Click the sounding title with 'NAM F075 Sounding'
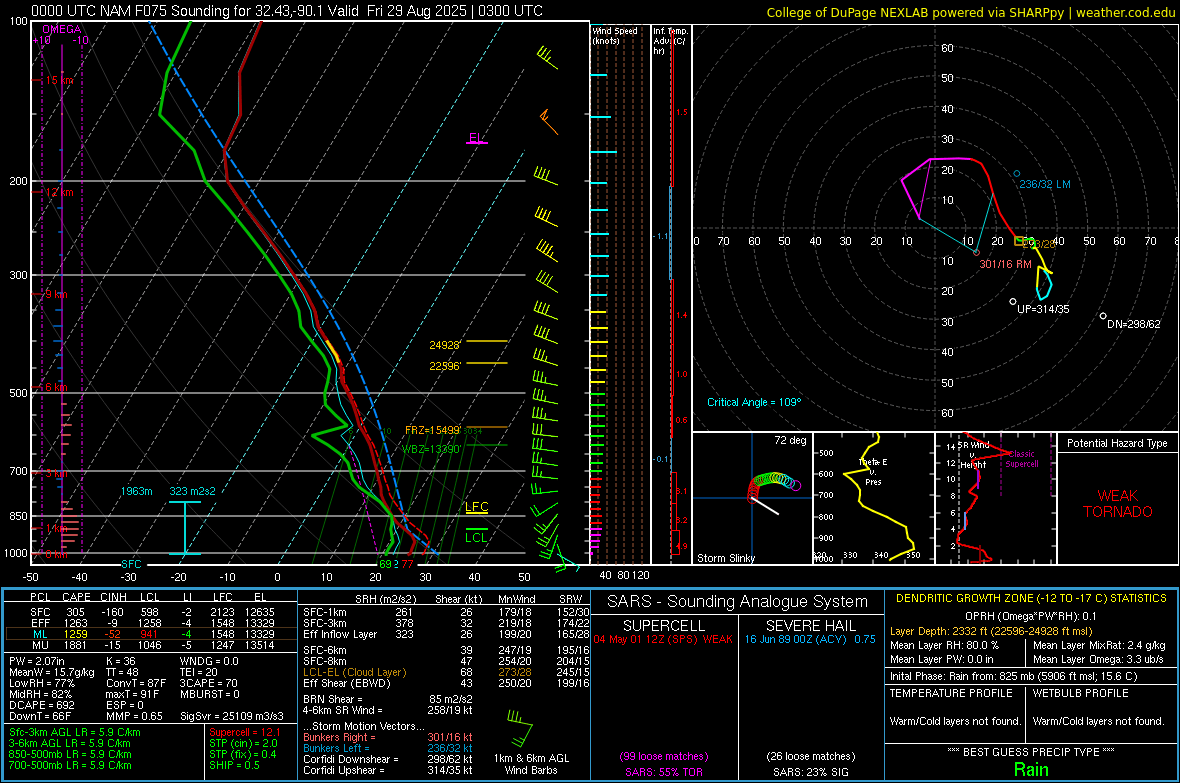The image size is (1180, 783). click(x=287, y=11)
